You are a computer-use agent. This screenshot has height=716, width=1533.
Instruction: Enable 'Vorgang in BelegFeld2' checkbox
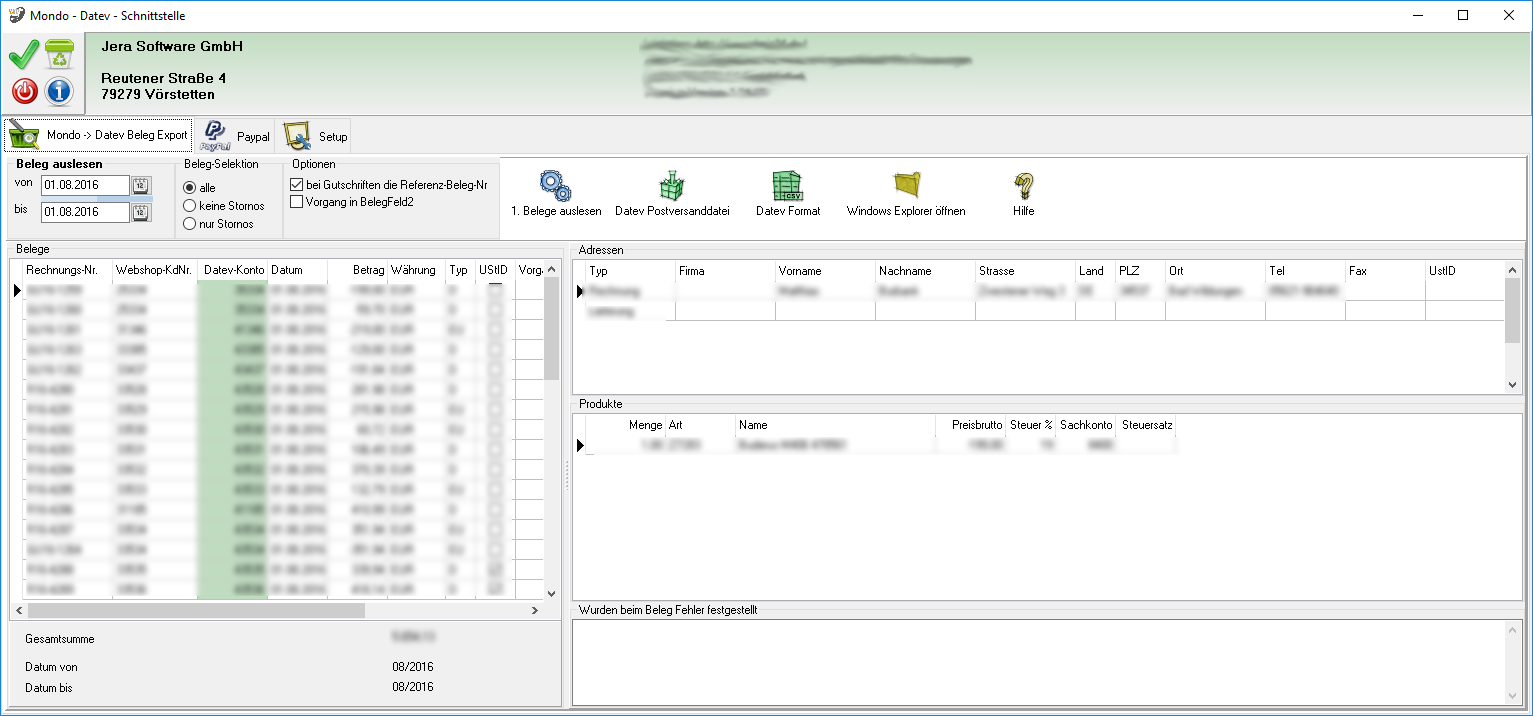tap(296, 202)
